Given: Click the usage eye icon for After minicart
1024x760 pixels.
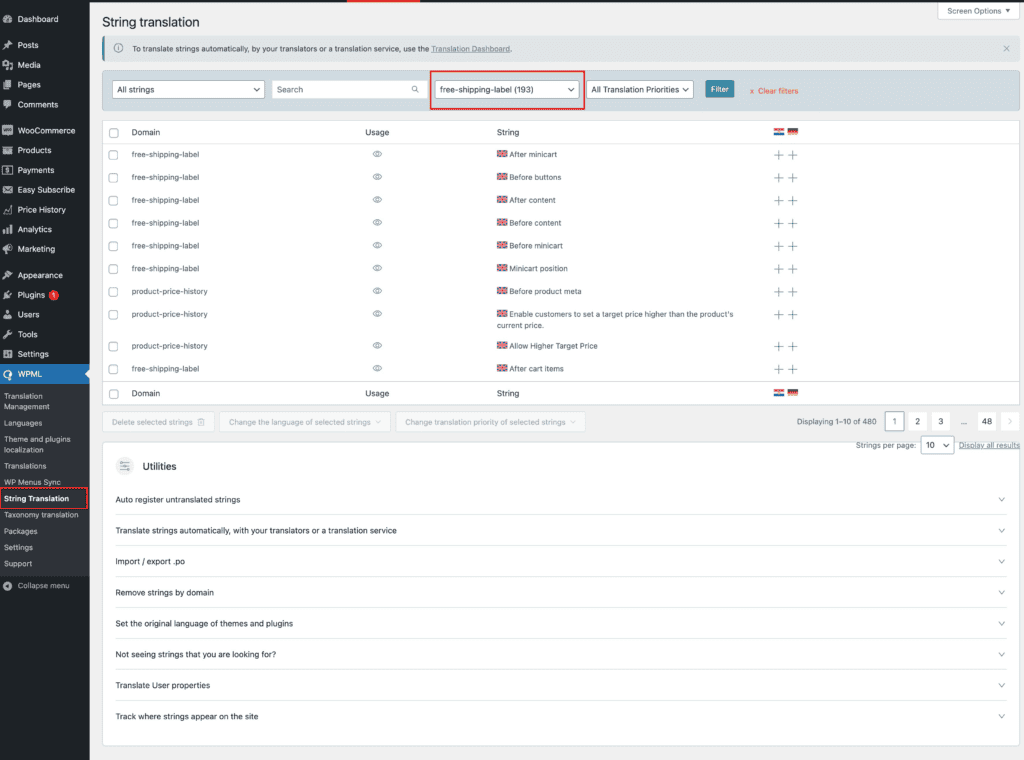Looking at the screenshot, I should (x=377, y=155).
